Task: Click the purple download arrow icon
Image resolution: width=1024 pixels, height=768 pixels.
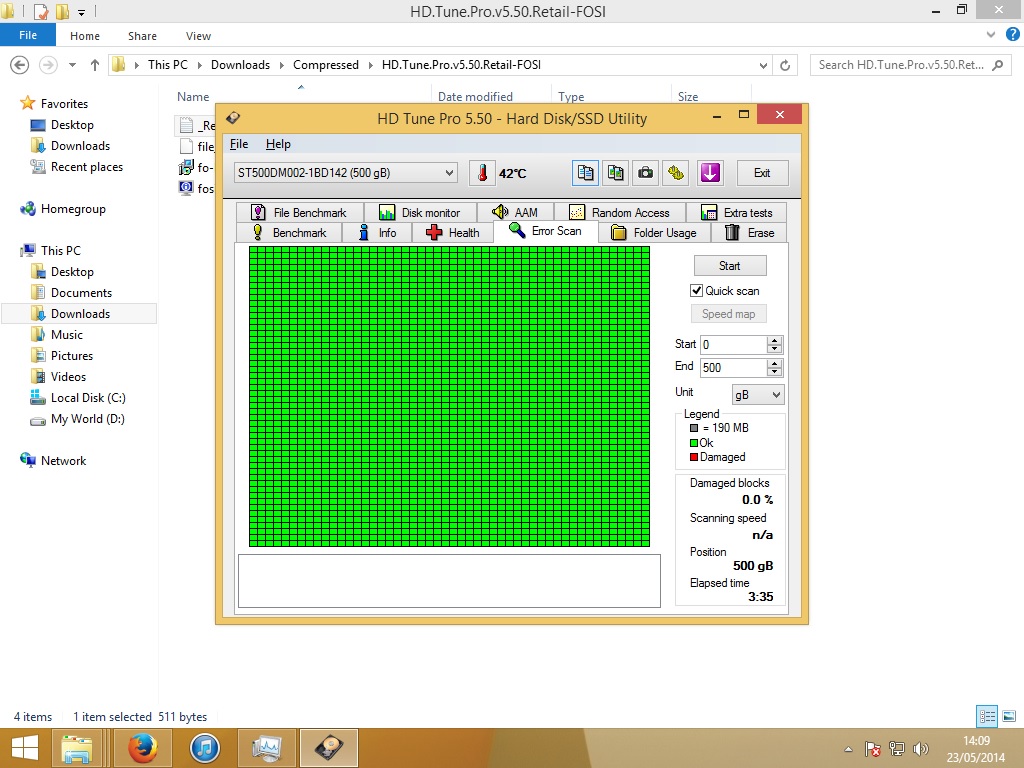Action: 710,173
